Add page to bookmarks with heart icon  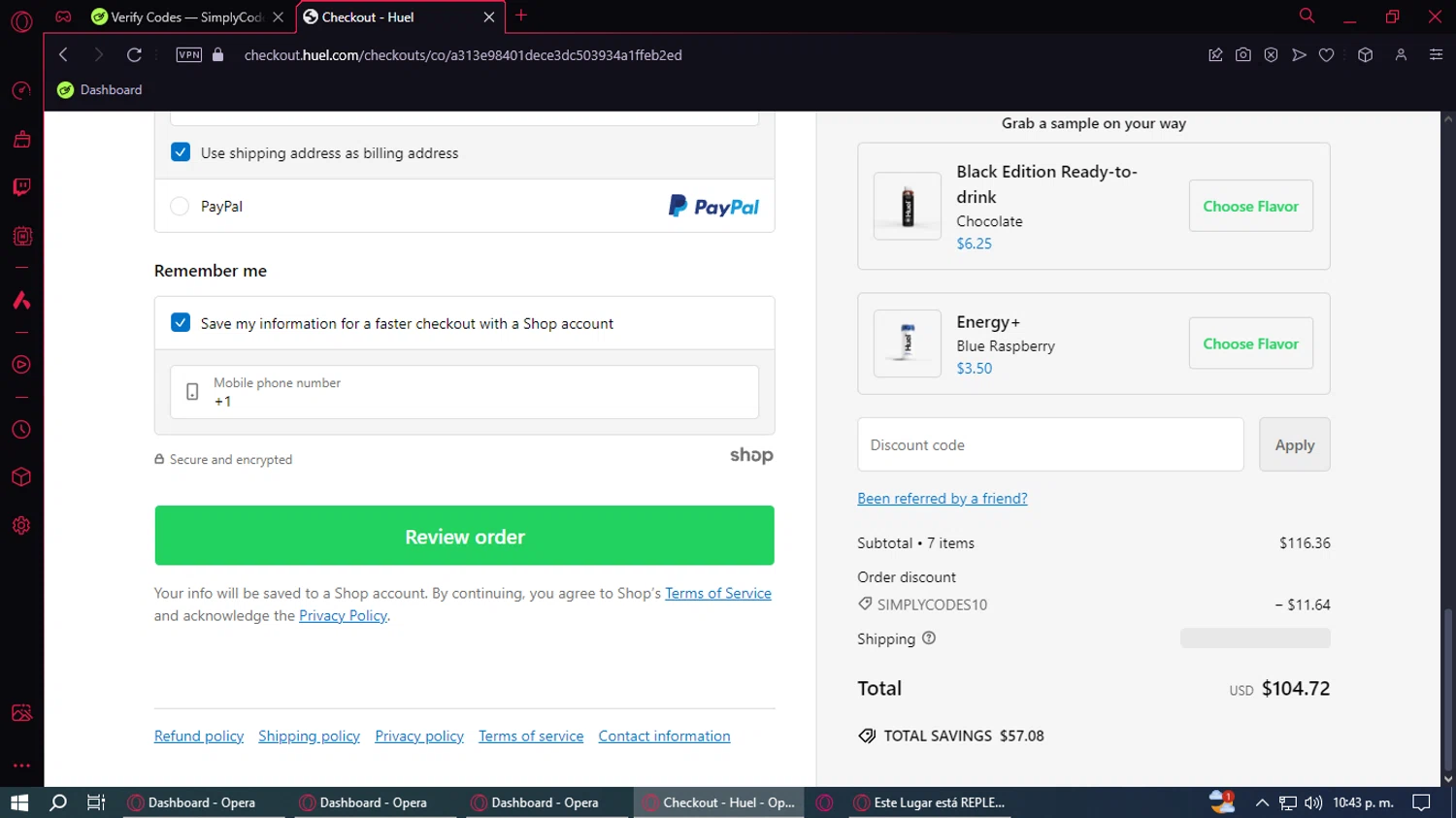(1326, 55)
